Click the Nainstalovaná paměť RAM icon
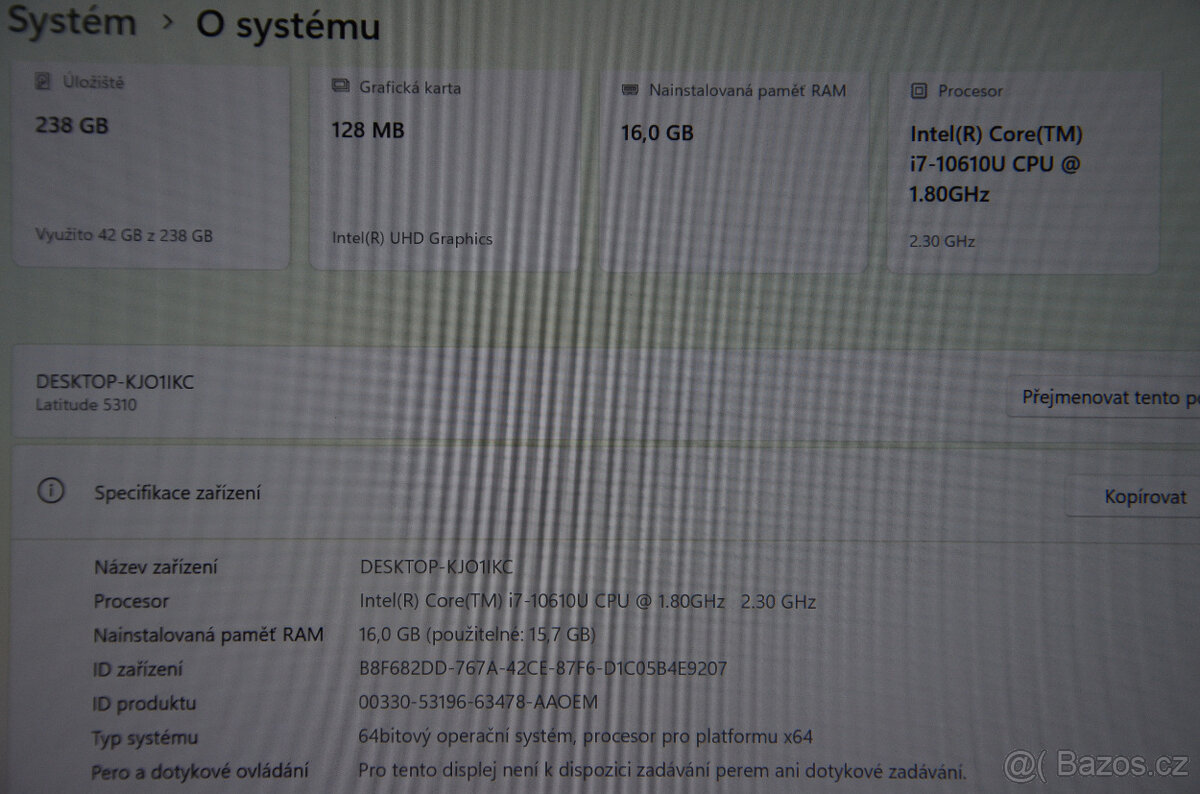The height and width of the screenshot is (794, 1200). (x=630, y=90)
